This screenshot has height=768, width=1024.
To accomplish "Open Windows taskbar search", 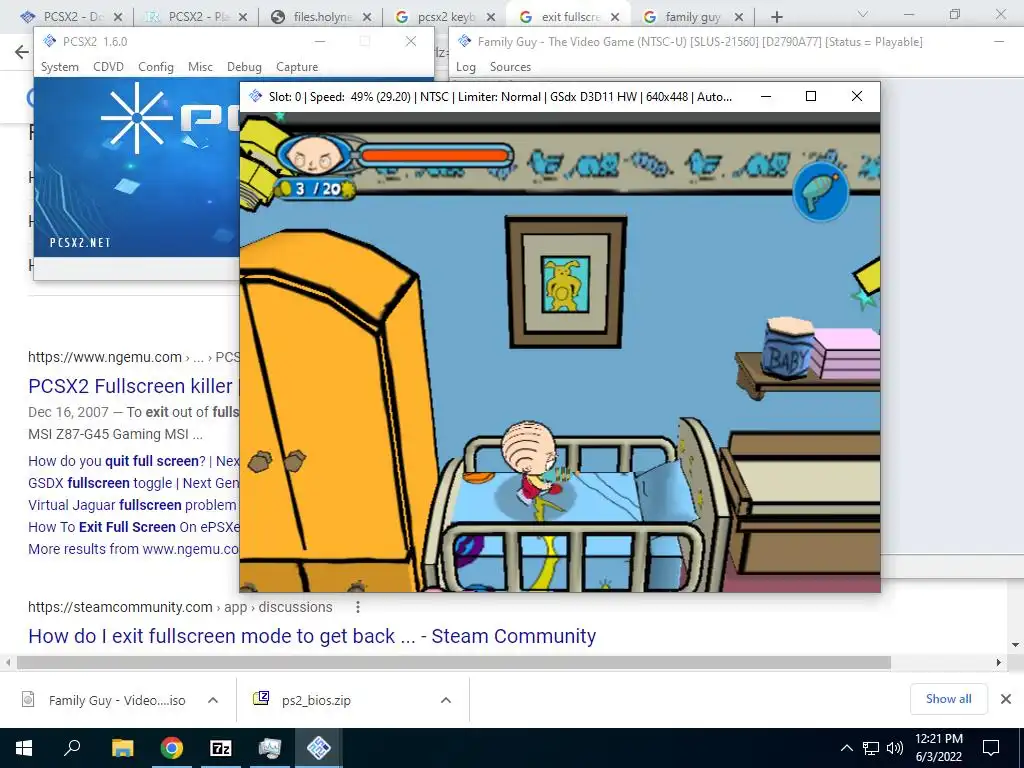I will click(72, 748).
